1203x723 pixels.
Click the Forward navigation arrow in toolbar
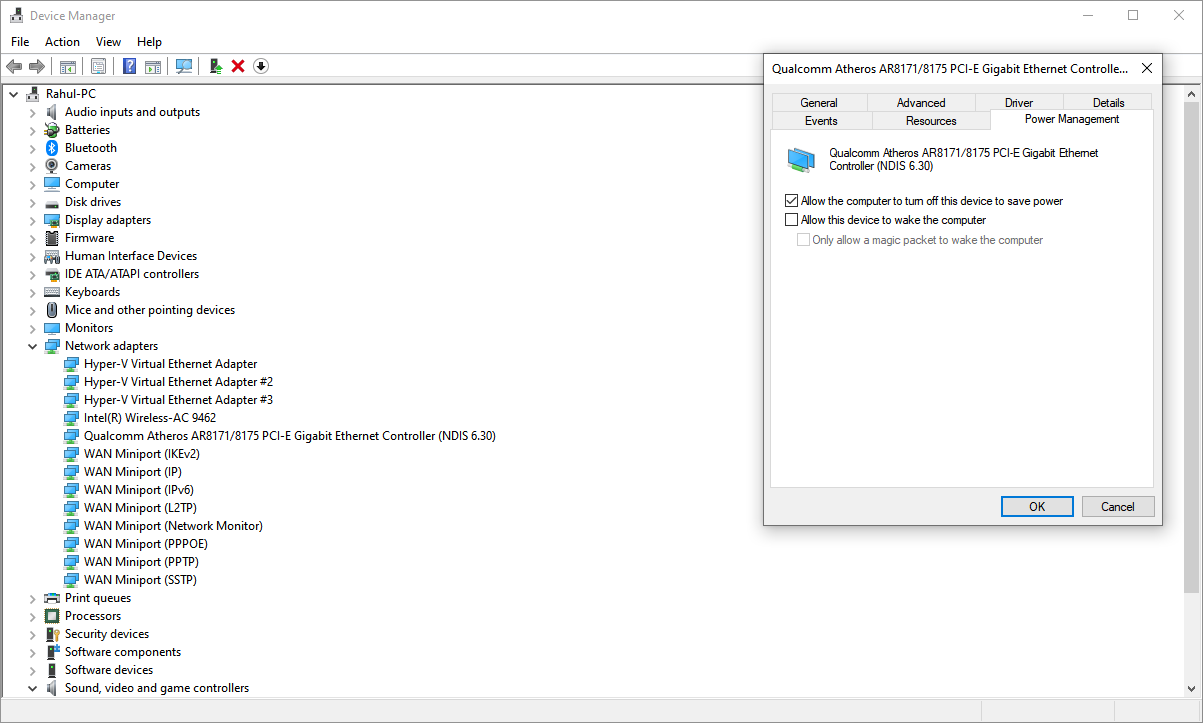36,66
